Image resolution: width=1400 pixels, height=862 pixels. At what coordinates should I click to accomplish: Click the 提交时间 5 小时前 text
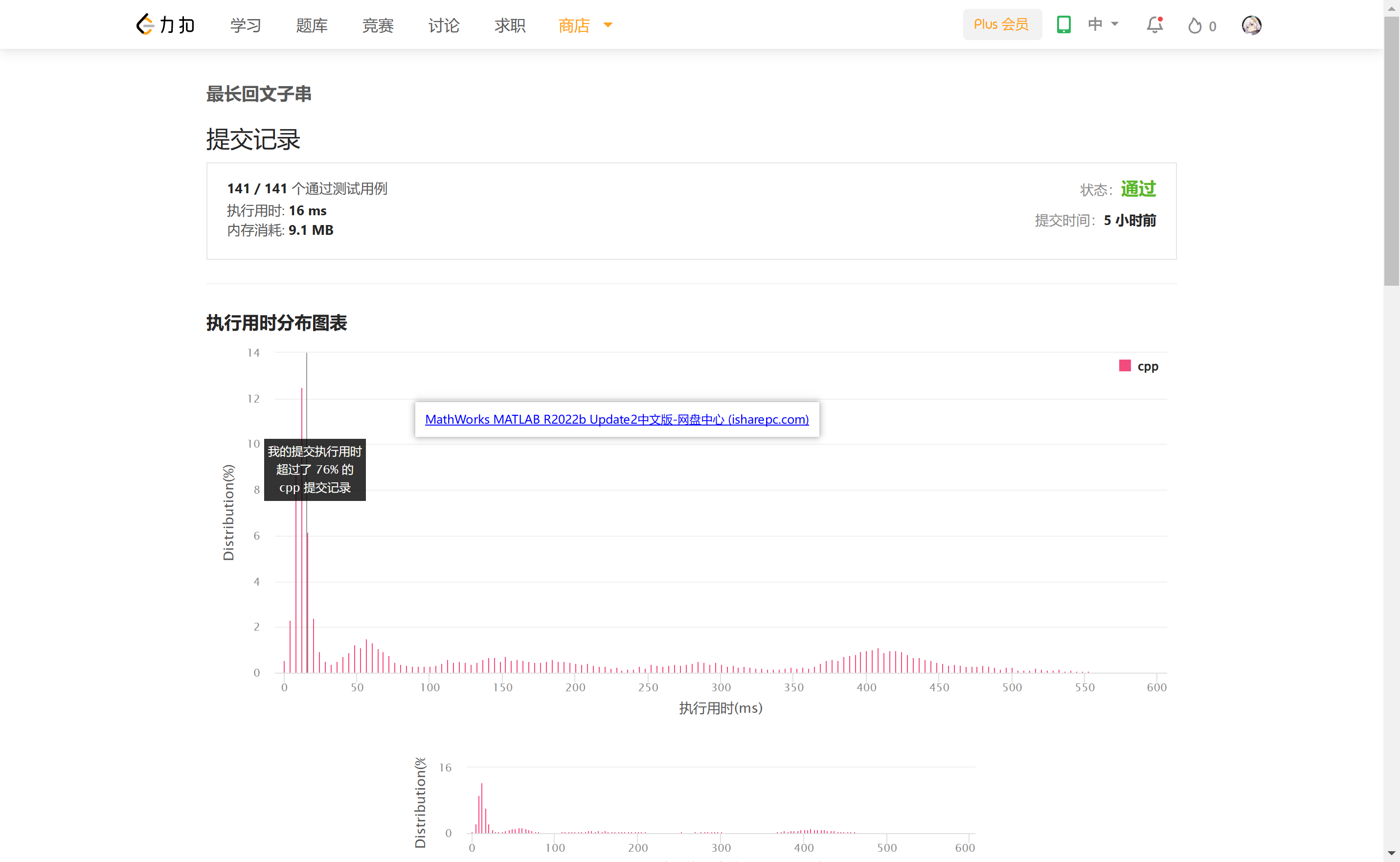(x=1096, y=220)
